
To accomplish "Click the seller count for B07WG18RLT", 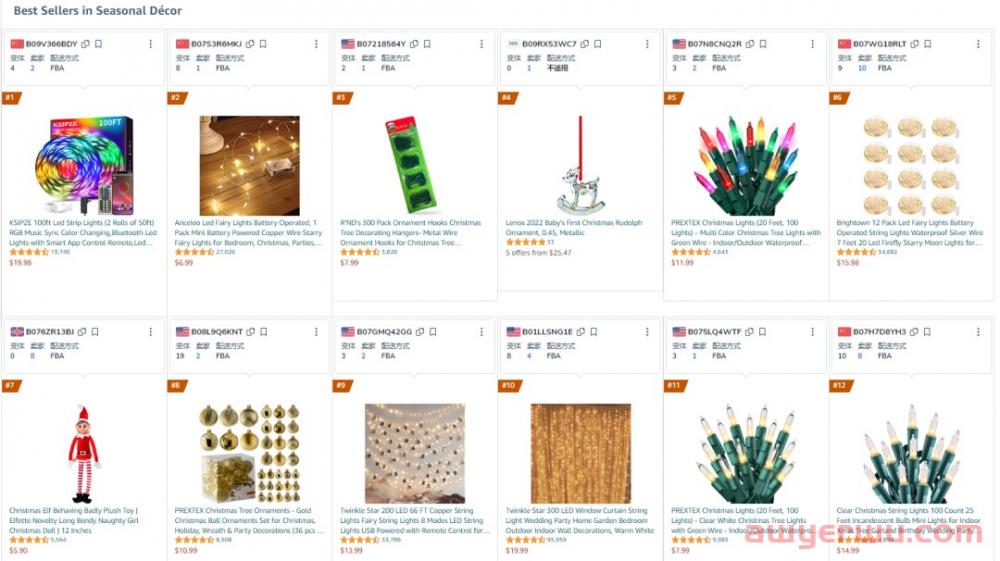I will coord(862,68).
